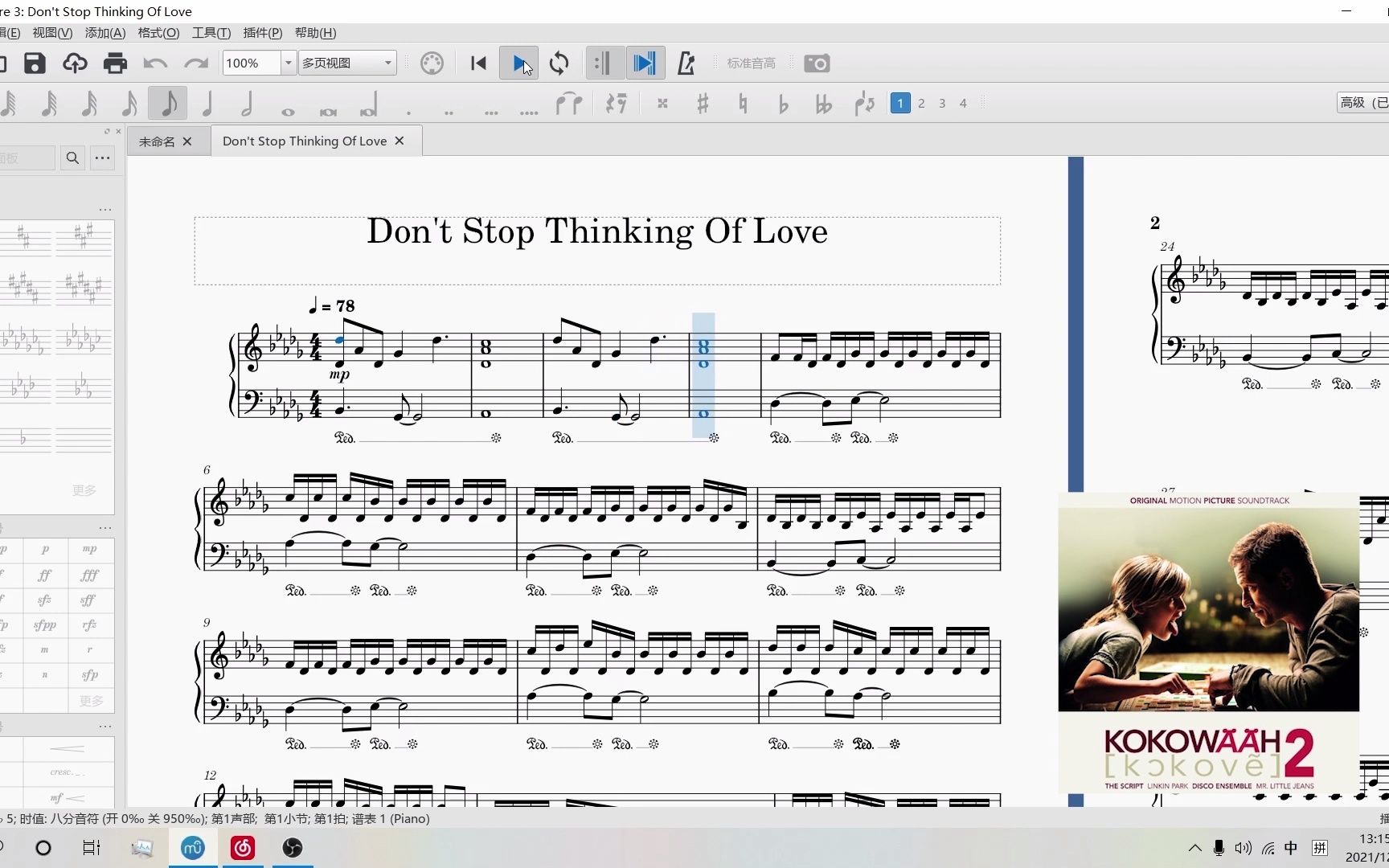Open the 多页视图 view mode dropdown
The height and width of the screenshot is (868, 1389).
click(347, 63)
